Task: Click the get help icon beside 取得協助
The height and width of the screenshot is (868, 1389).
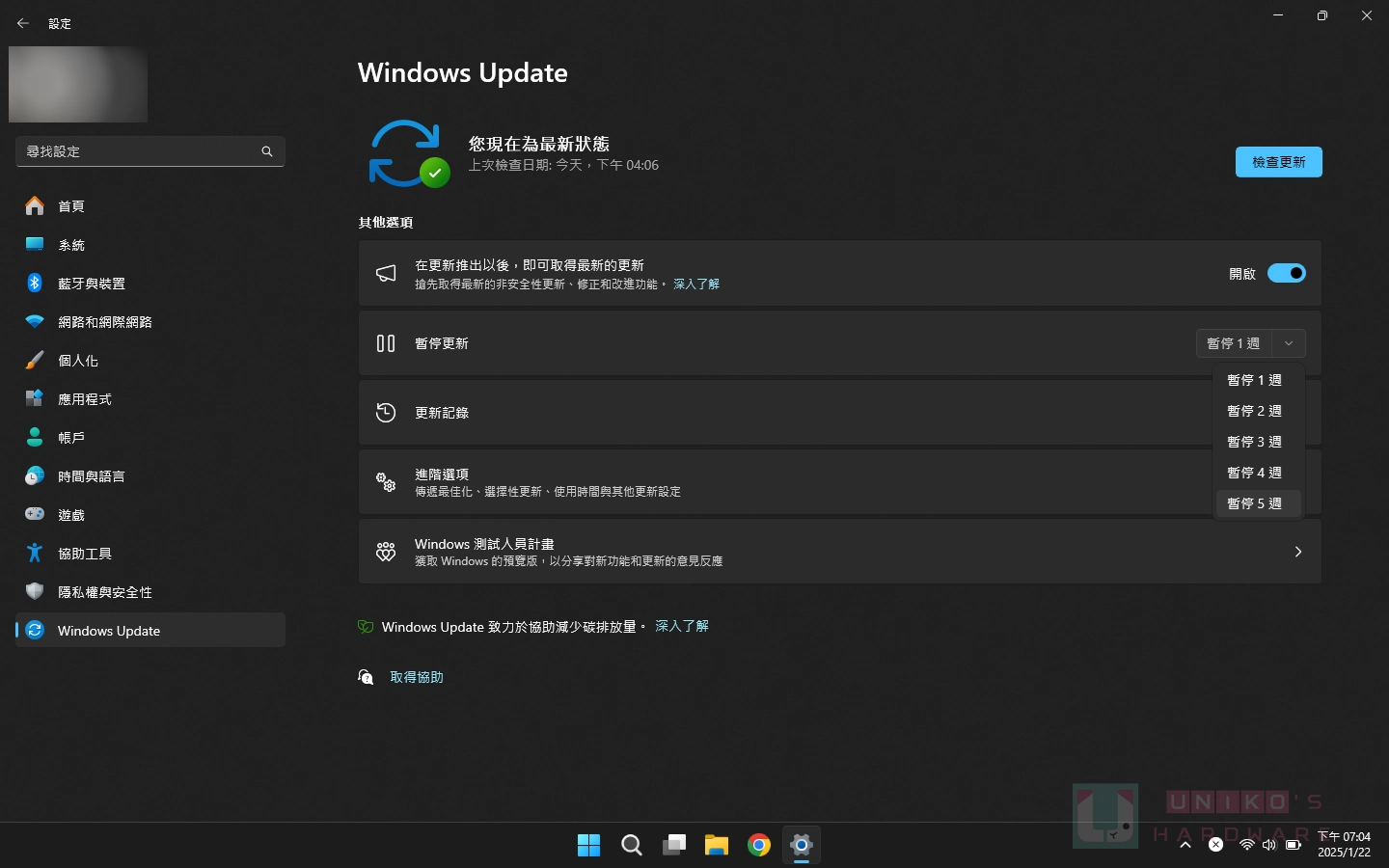Action: tap(366, 677)
